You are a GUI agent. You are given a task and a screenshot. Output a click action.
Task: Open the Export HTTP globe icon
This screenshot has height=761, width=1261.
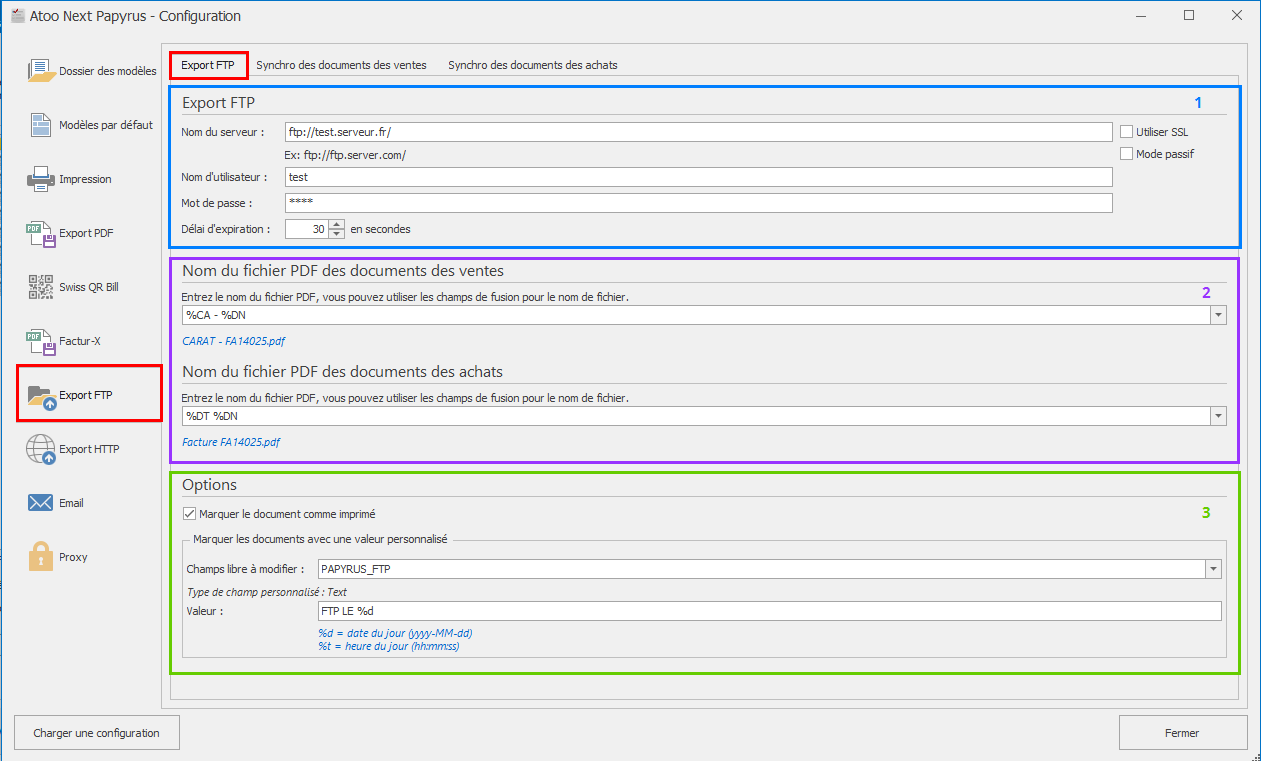40,449
